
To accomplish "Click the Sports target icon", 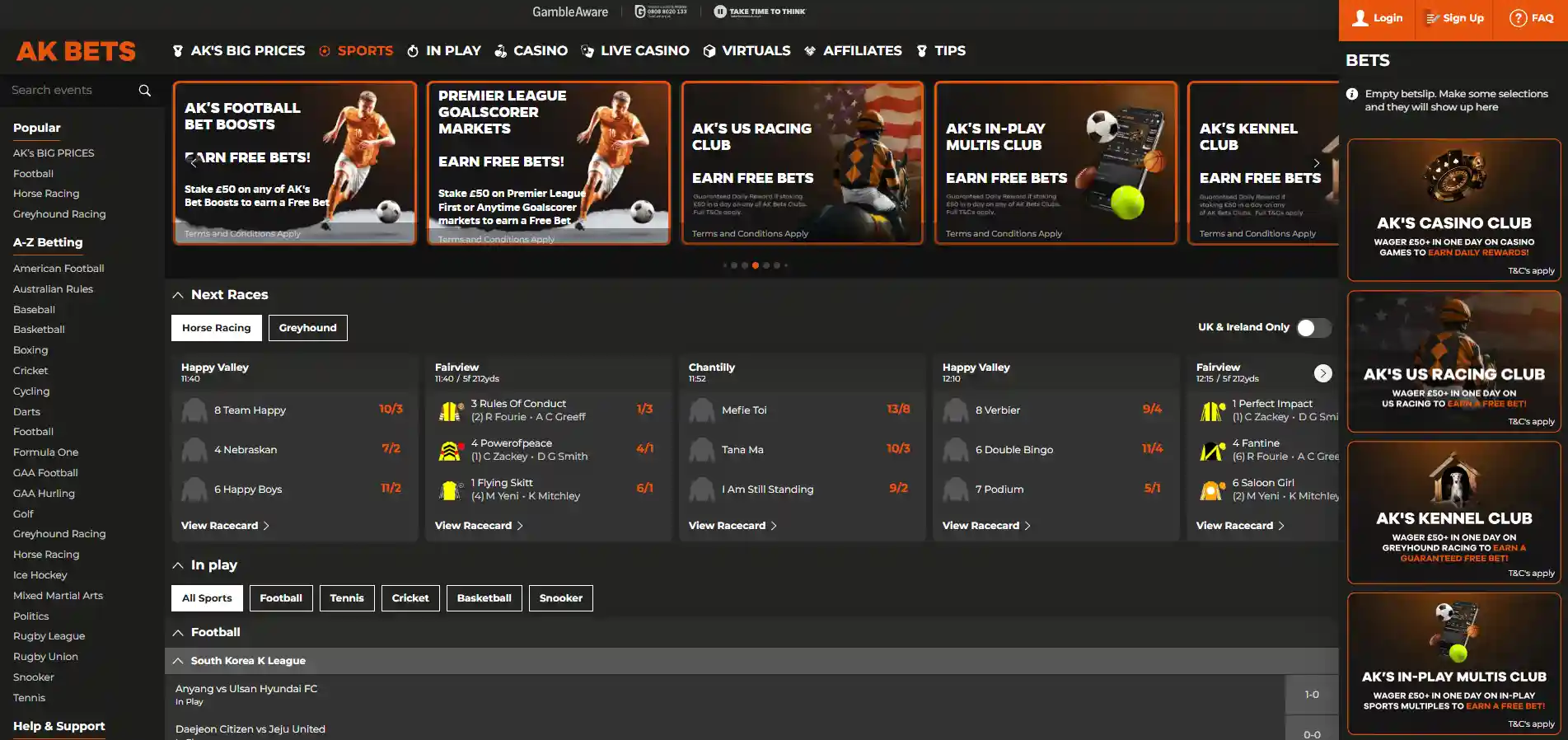I will 325,51.
